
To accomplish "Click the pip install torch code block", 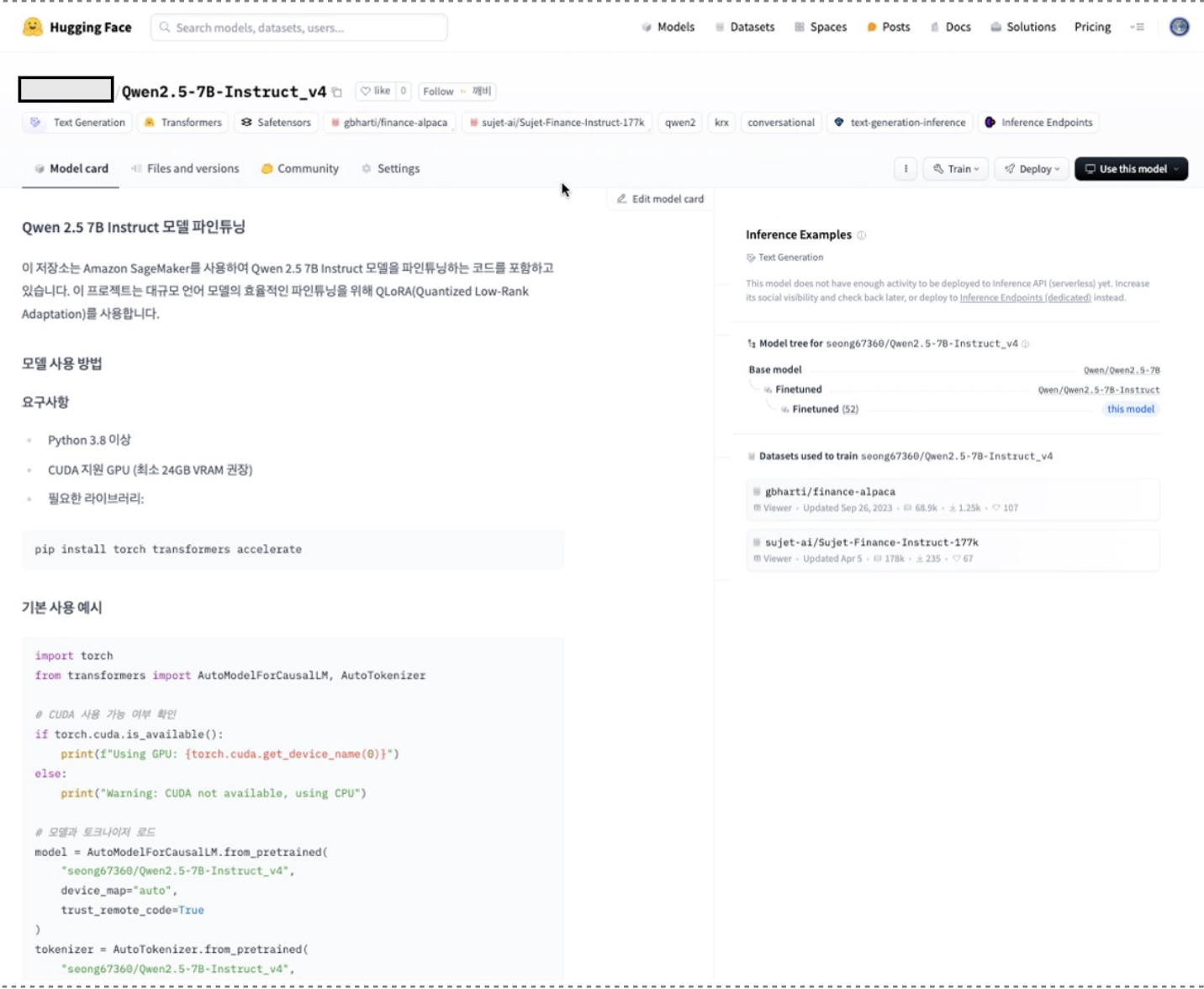I will [x=293, y=549].
